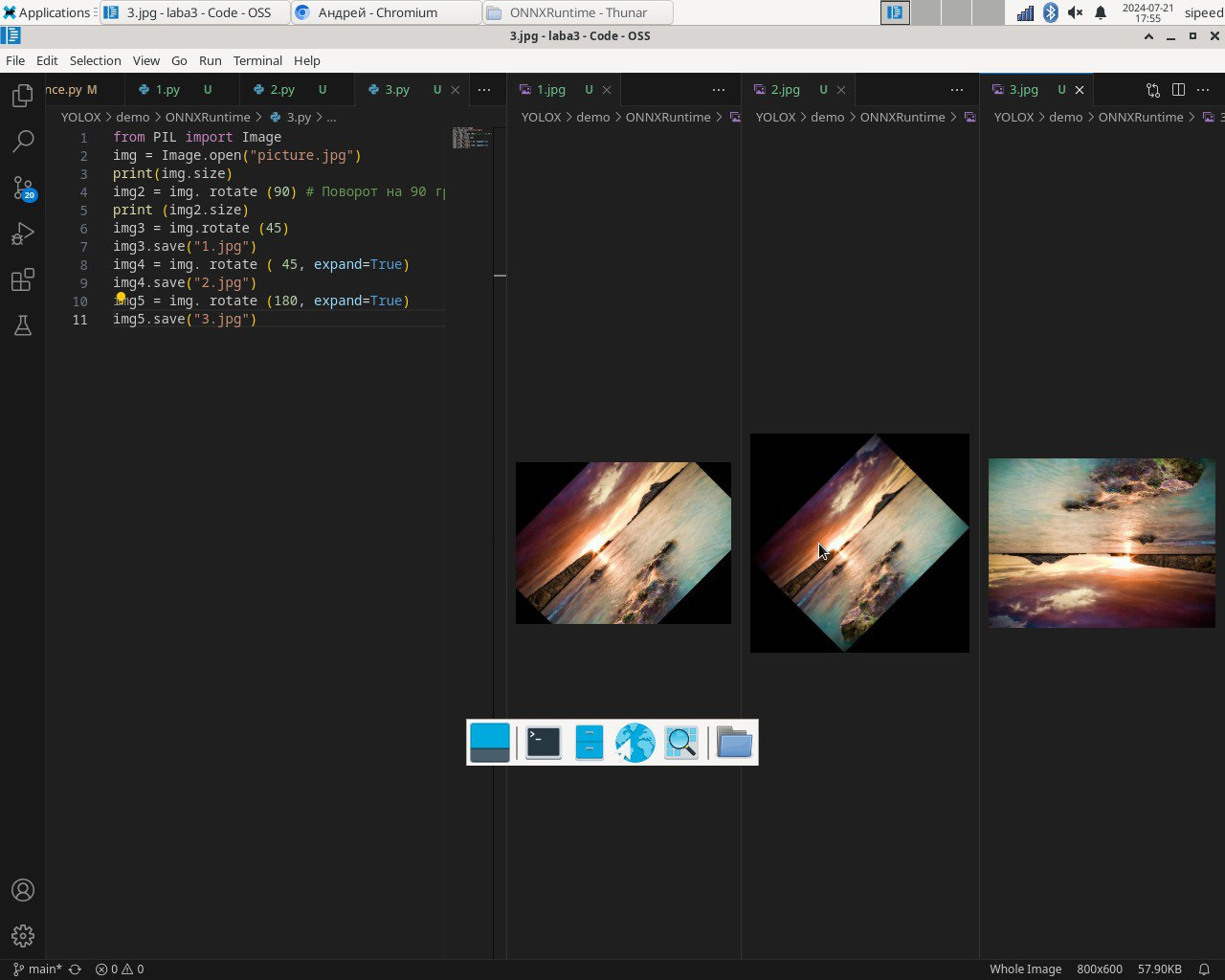Open the Testing flask icon
The width and height of the screenshot is (1225, 980).
pyautogui.click(x=23, y=325)
